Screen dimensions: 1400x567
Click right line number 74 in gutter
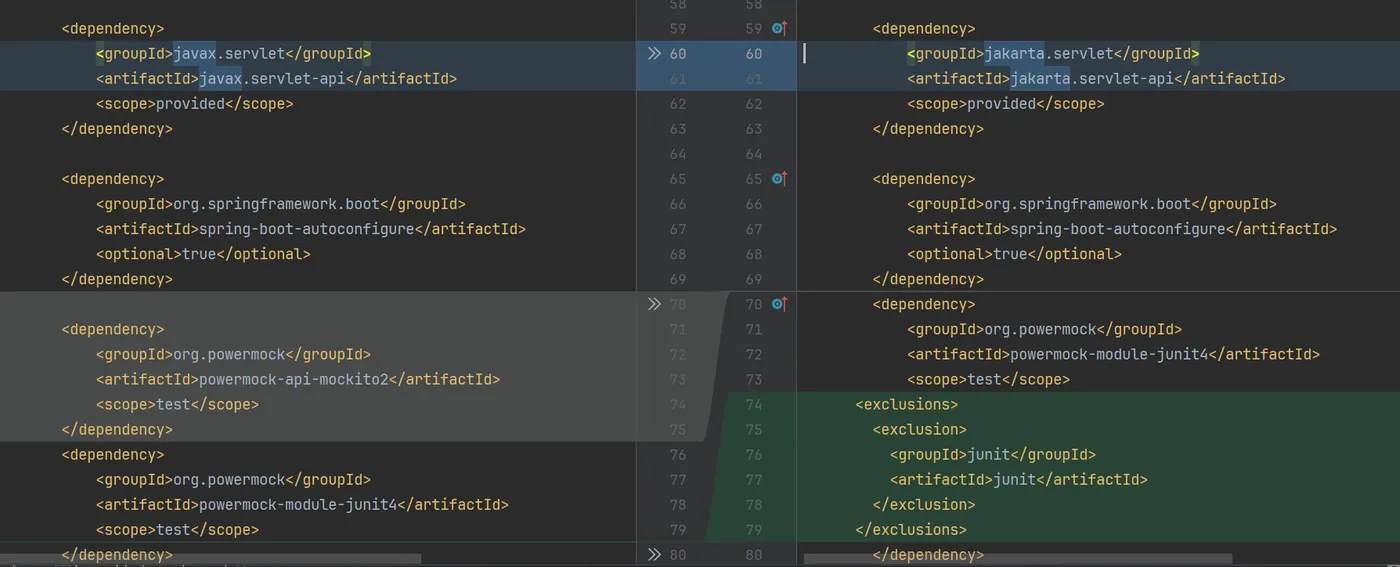(x=753, y=404)
